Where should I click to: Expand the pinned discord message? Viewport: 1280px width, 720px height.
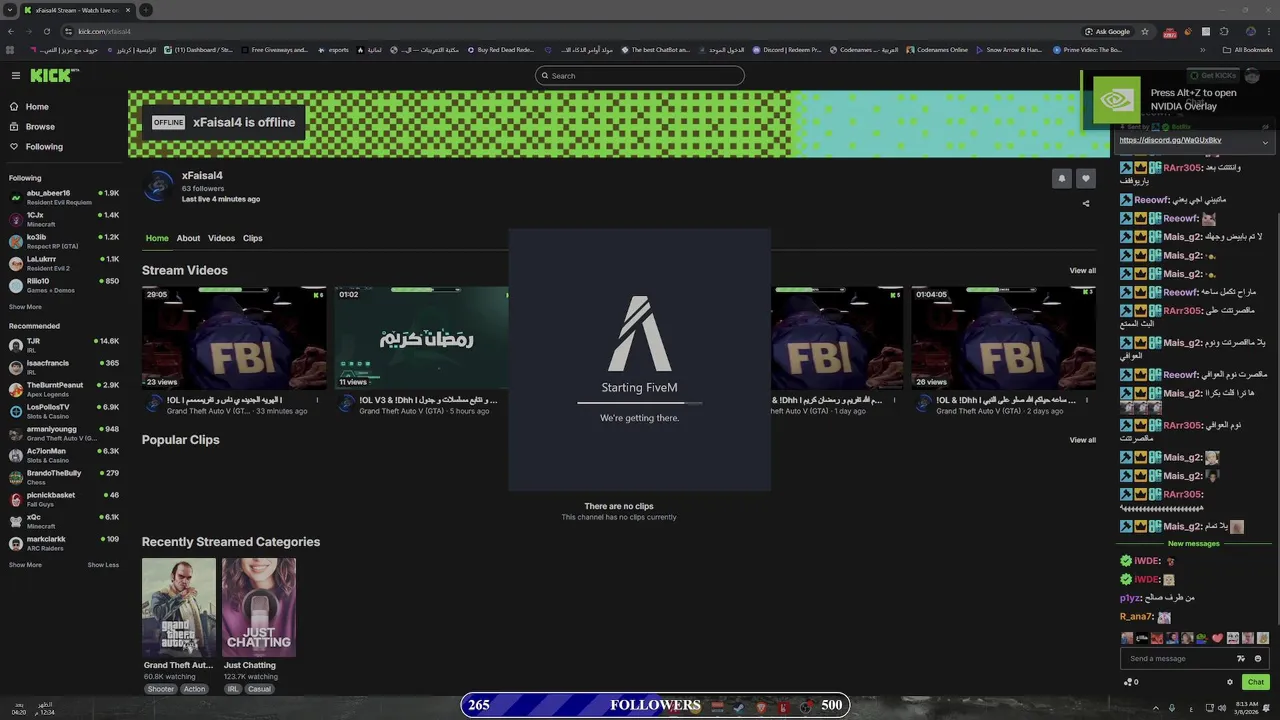[x=1265, y=142]
